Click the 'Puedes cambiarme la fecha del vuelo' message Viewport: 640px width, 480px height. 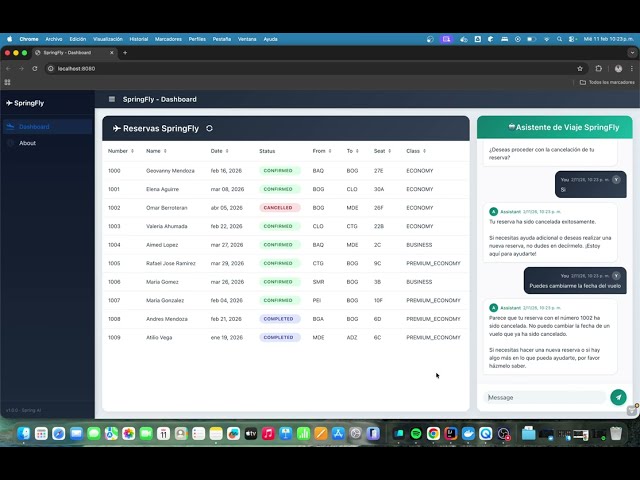point(575,286)
